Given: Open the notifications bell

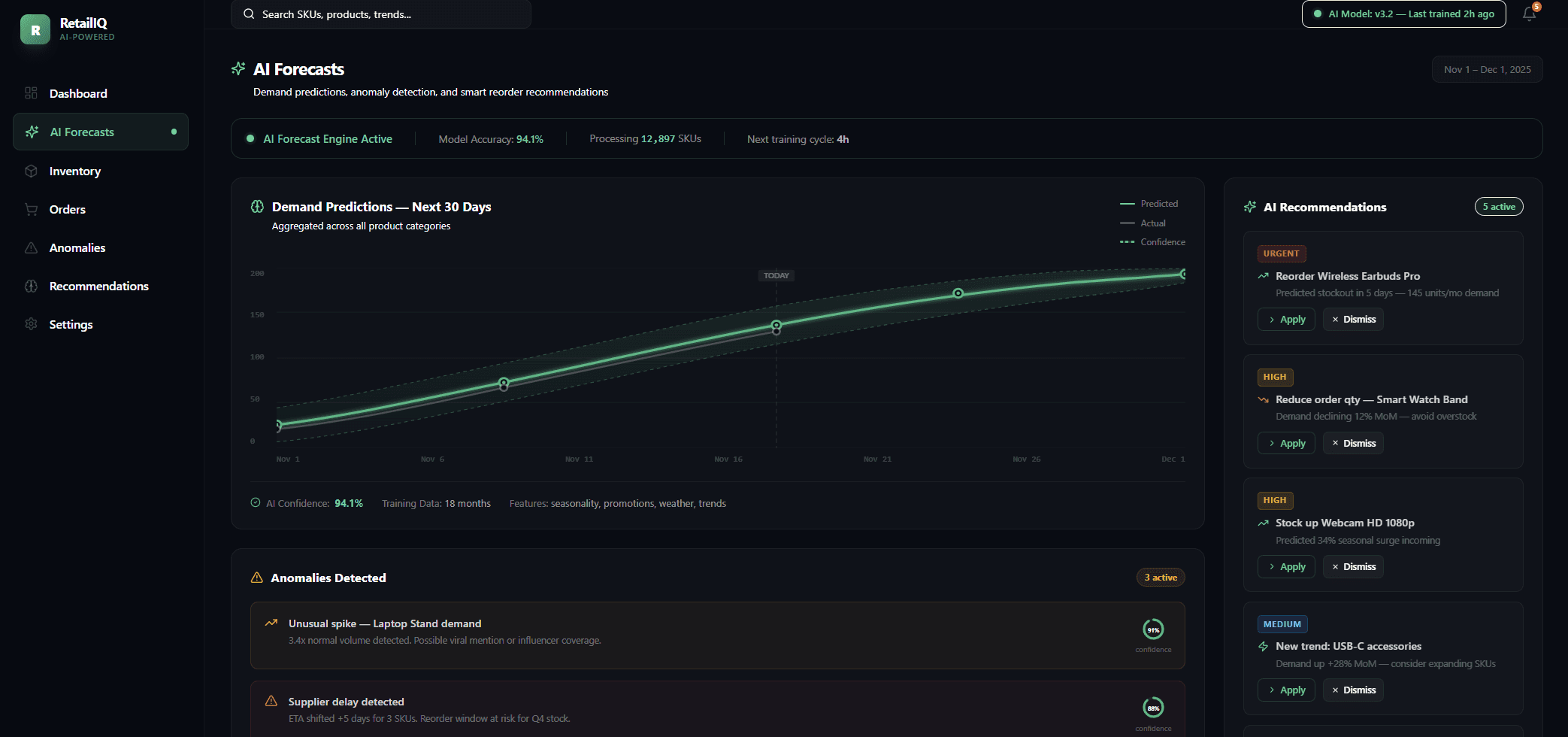Looking at the screenshot, I should point(1529,14).
